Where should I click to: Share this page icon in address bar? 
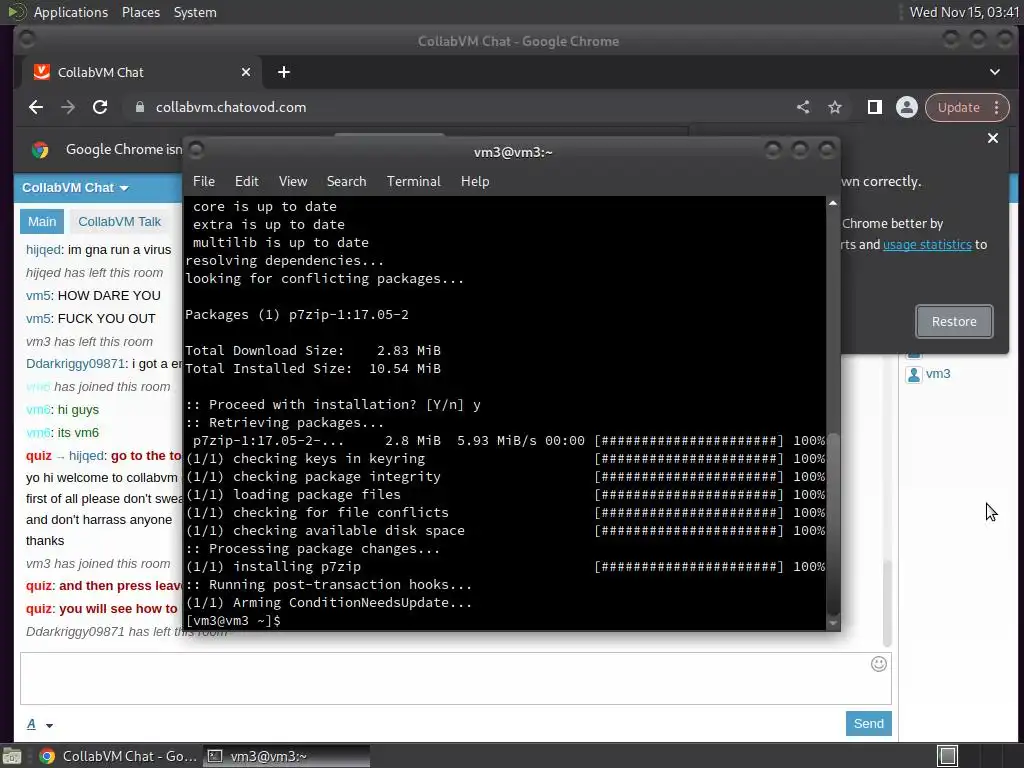click(x=803, y=107)
